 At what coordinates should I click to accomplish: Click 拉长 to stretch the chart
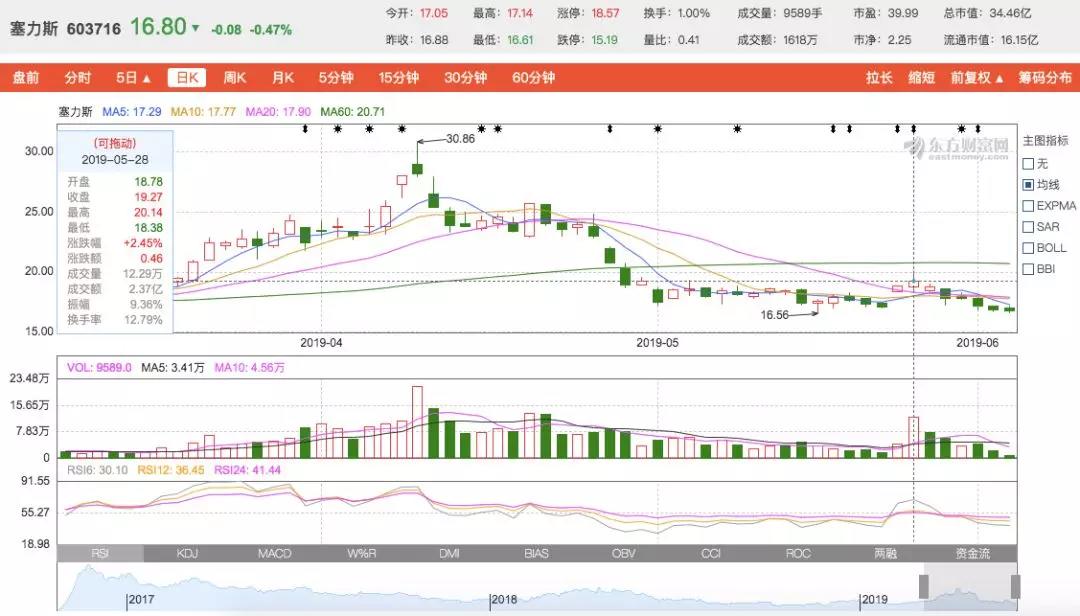[880, 78]
